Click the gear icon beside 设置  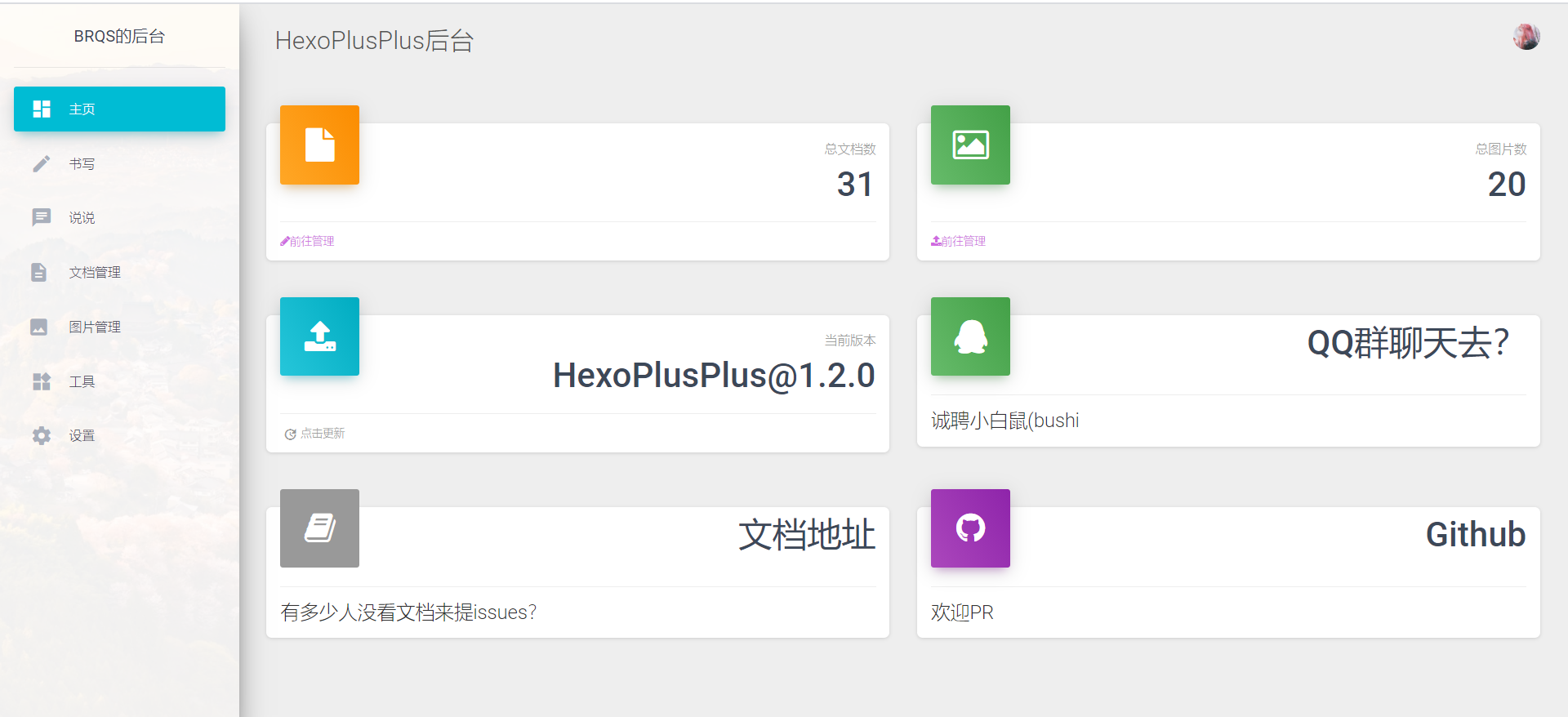click(x=42, y=435)
